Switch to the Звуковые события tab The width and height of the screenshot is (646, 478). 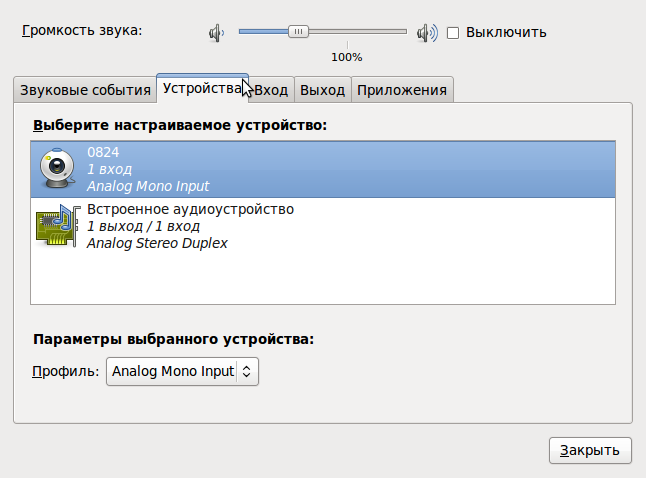point(85,89)
